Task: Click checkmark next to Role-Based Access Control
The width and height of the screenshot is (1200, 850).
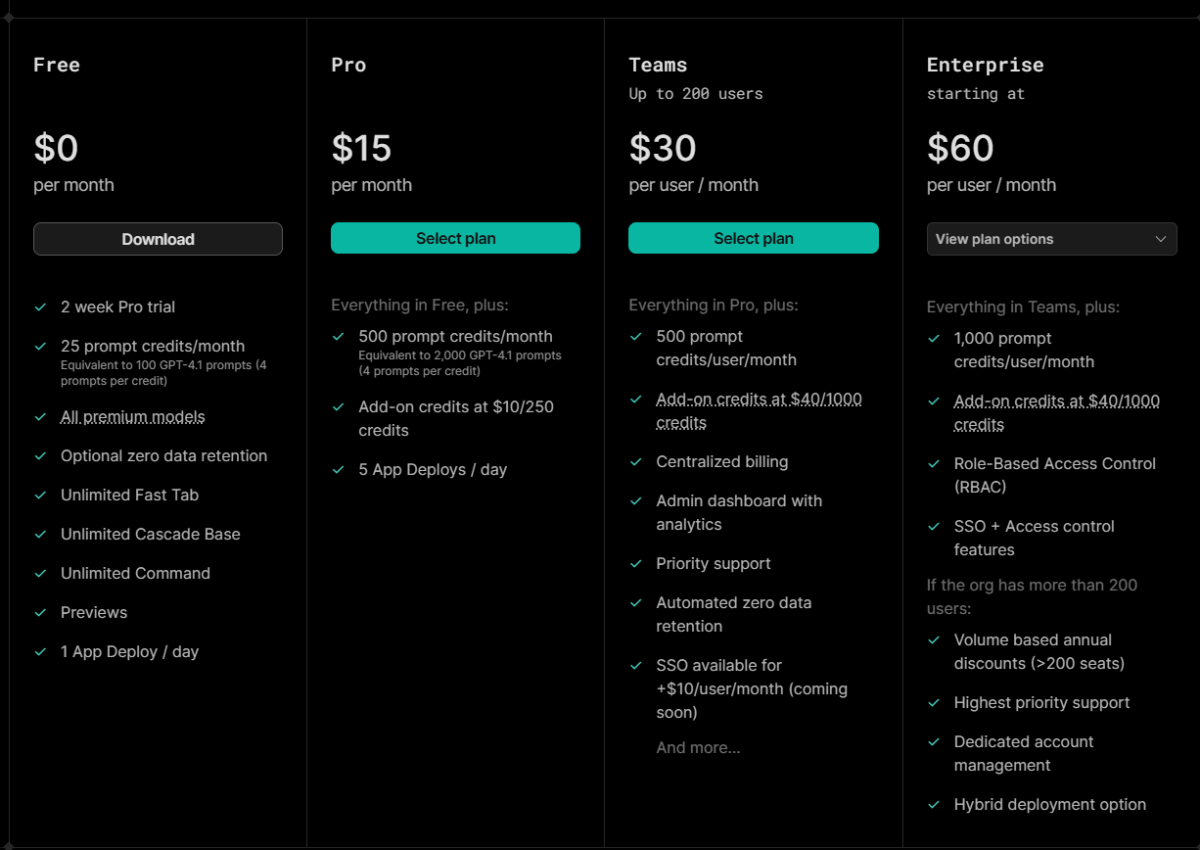Action: coord(934,464)
